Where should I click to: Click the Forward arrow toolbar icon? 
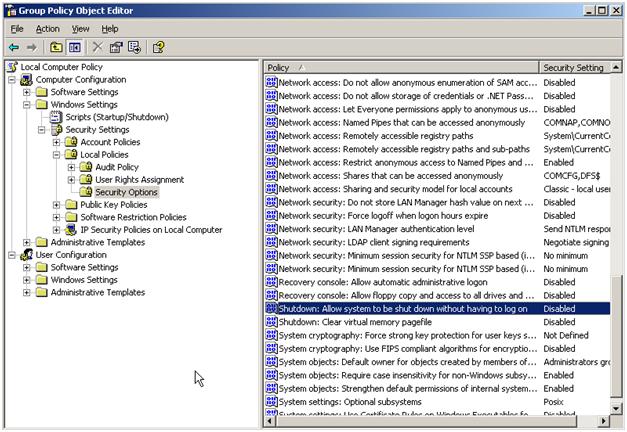(x=32, y=47)
